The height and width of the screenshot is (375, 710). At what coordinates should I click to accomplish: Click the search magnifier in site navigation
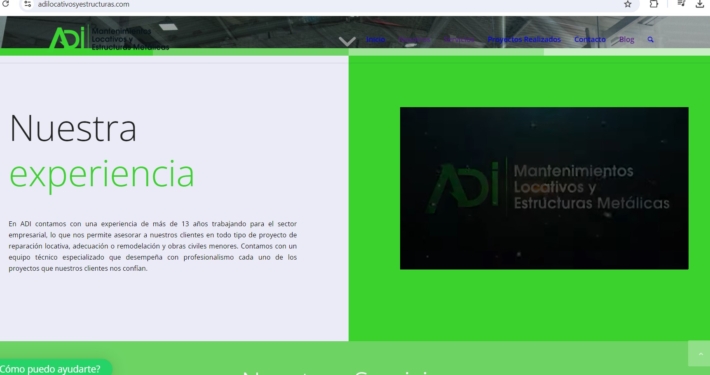pos(651,39)
